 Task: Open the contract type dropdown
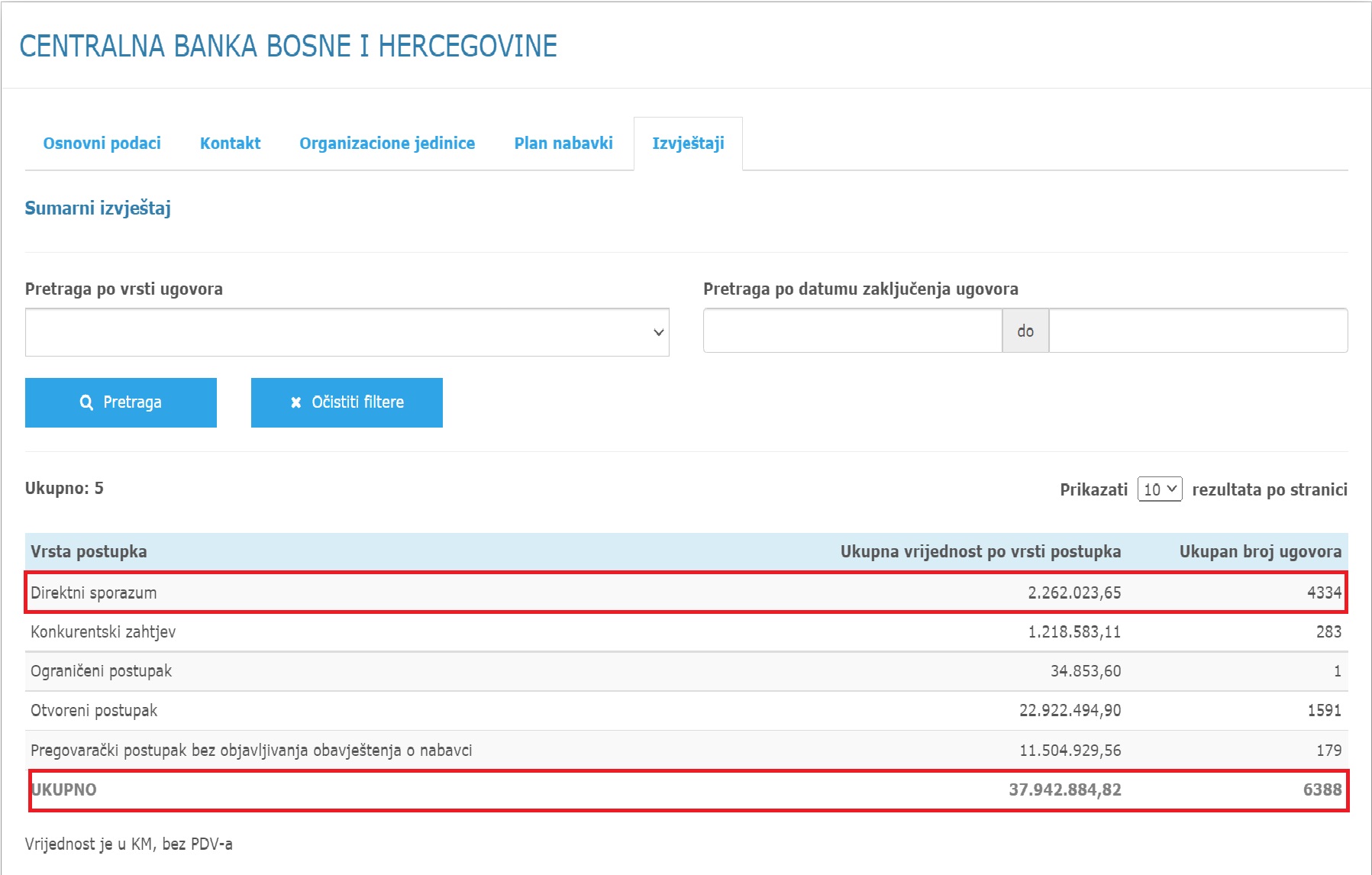pyautogui.click(x=347, y=332)
